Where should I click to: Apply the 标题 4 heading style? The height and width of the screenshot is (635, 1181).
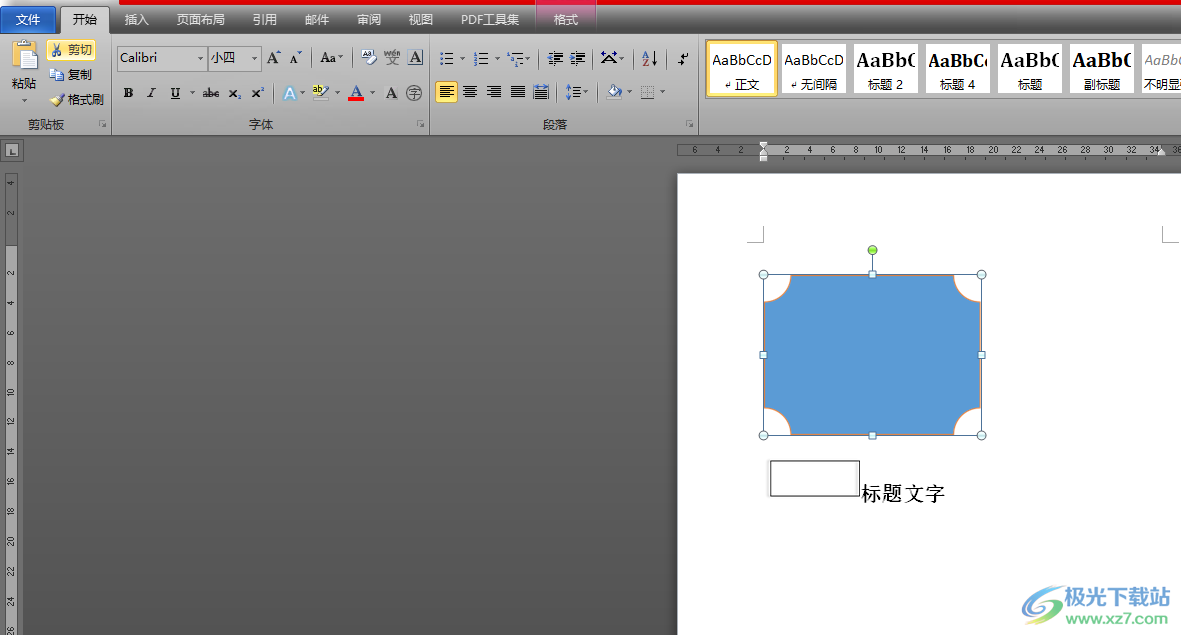(957, 69)
